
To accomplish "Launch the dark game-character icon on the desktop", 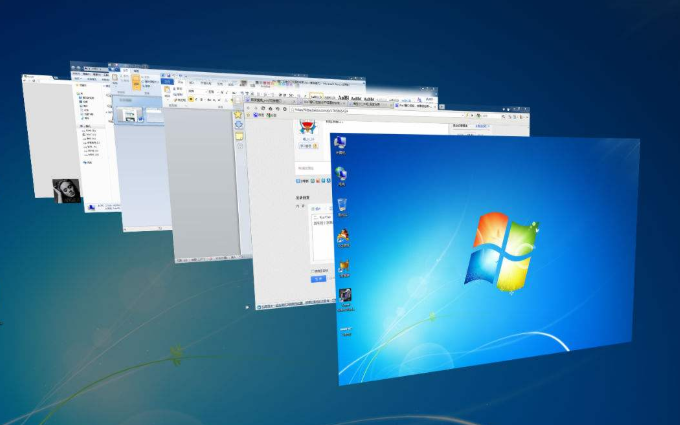I will (345, 296).
